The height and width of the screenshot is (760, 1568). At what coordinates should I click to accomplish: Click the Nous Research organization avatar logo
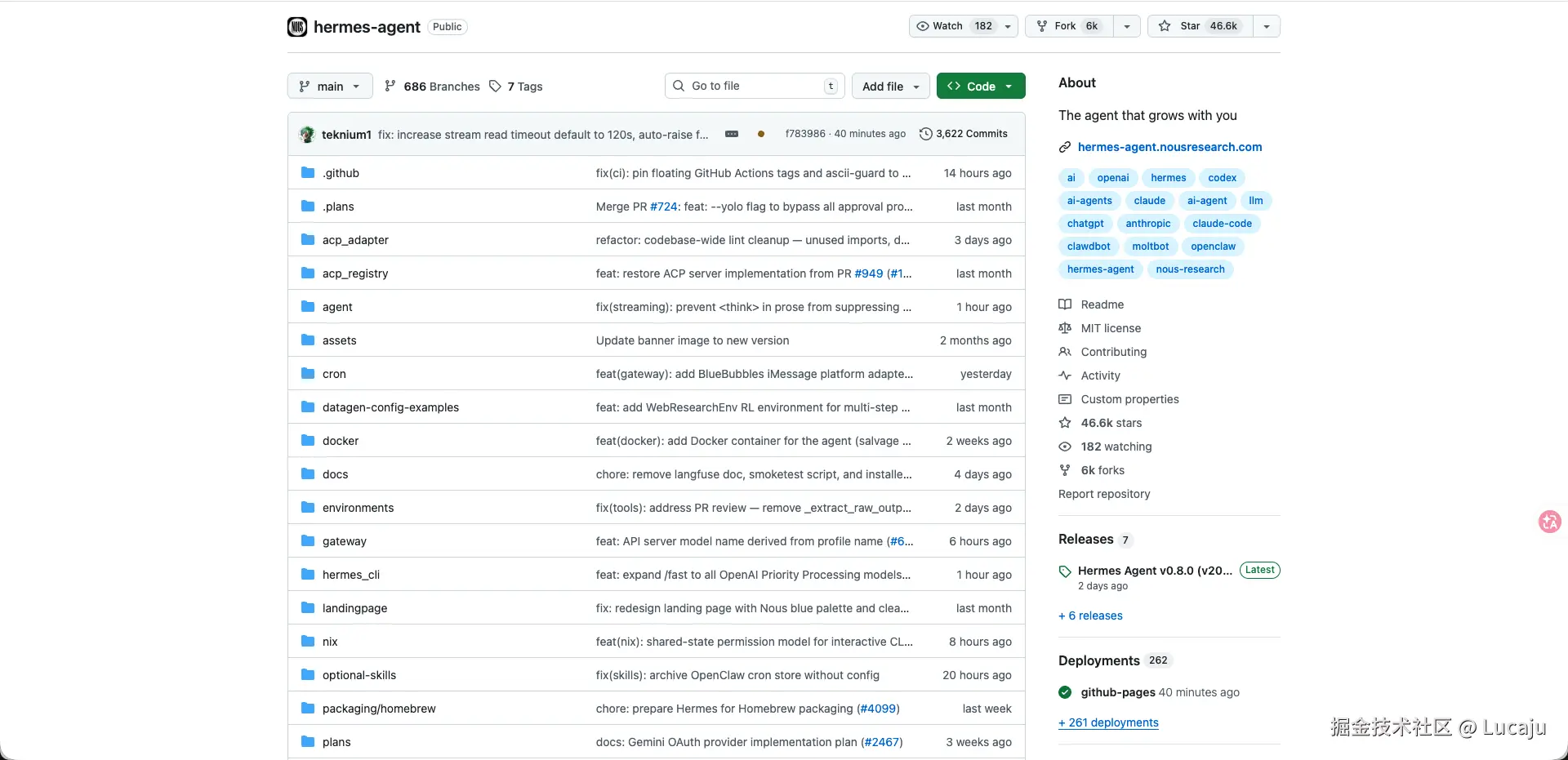click(297, 26)
